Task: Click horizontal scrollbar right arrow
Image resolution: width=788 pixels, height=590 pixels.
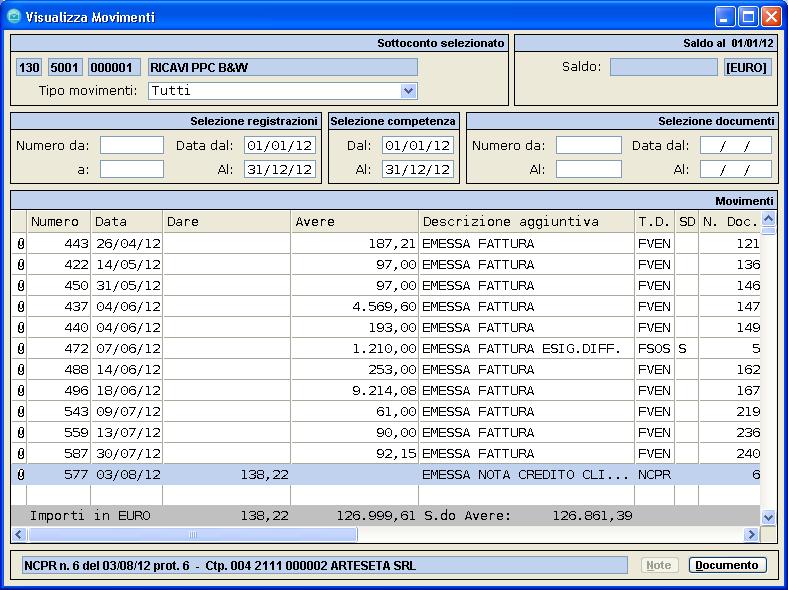Action: point(751,534)
